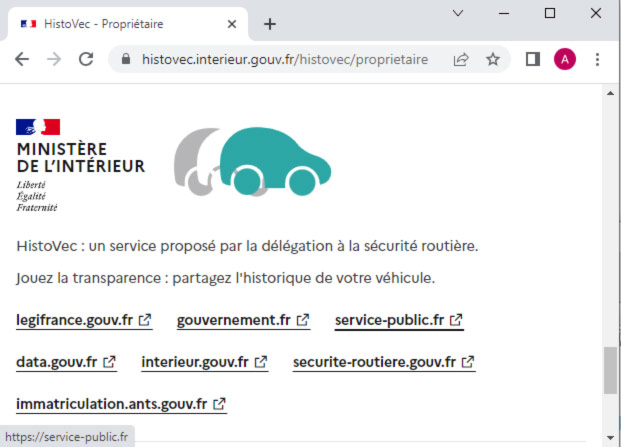Click the Ministère de l'Intérieur logo

click(80, 165)
